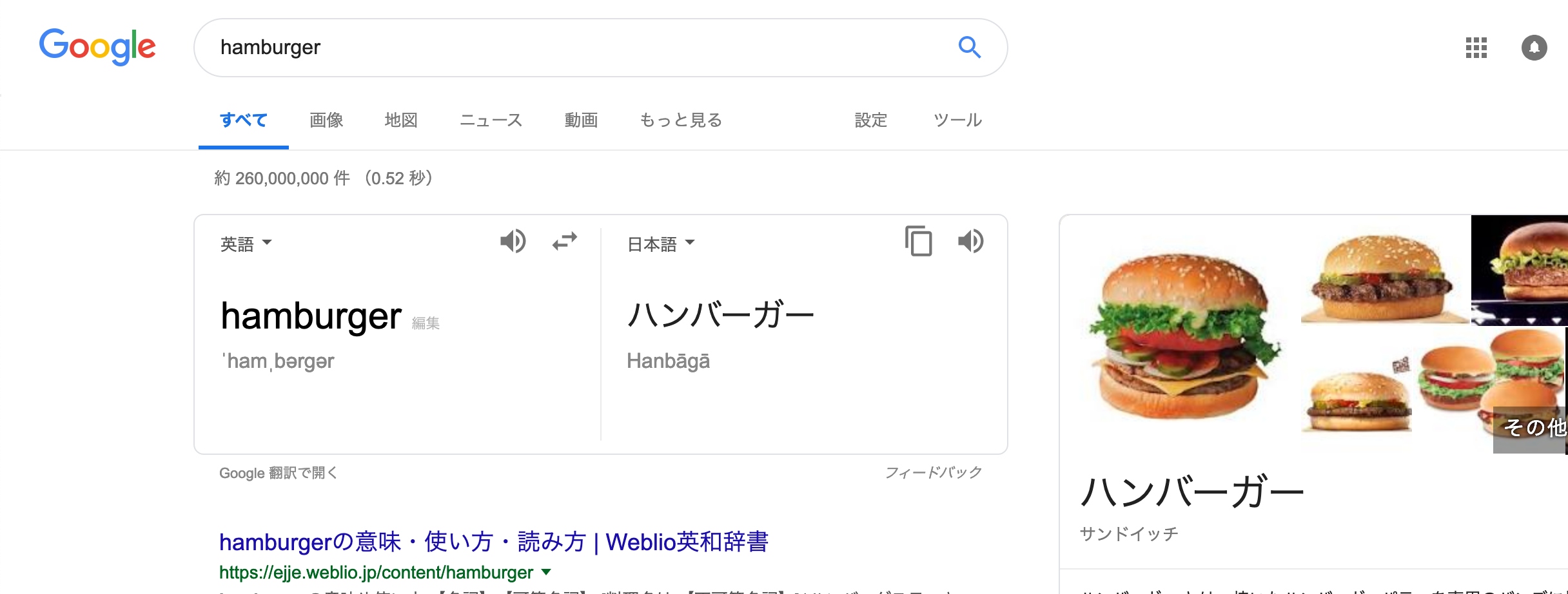Screen dimensions: 1568x594
Task: Click the Google logo
Action: coord(97,47)
